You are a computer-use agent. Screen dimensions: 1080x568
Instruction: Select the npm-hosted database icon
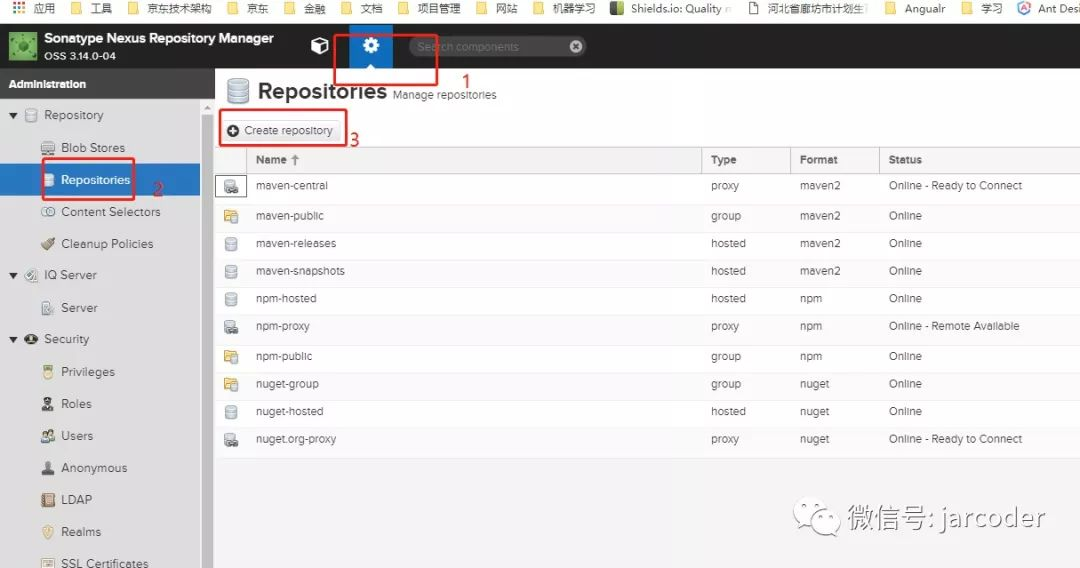coord(231,299)
